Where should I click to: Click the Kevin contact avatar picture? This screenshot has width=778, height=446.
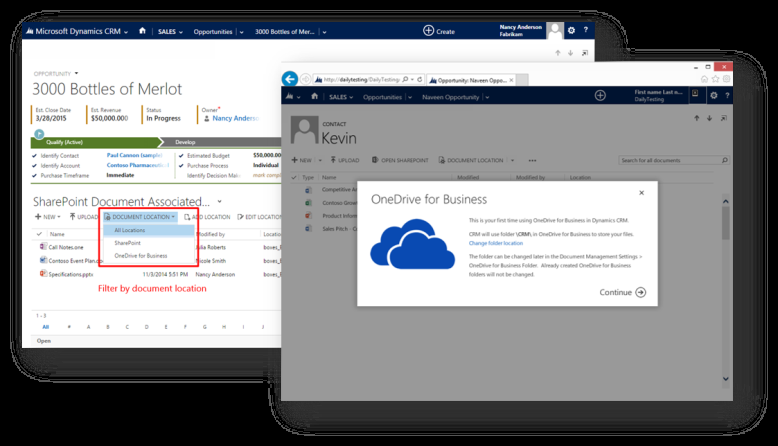coord(304,130)
